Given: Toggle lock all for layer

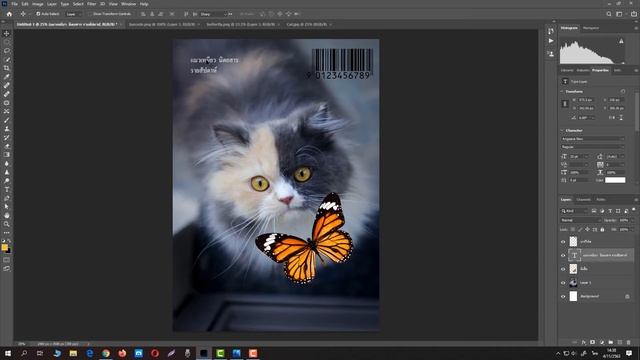Looking at the screenshot, I should pos(602,230).
